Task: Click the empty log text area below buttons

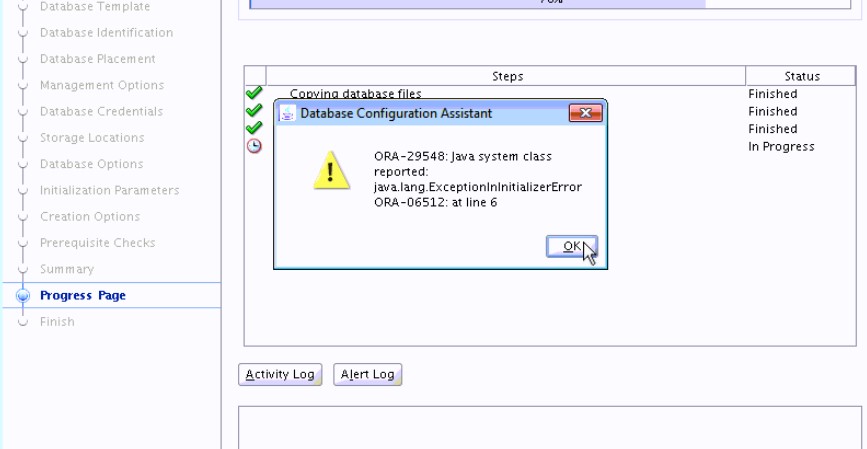Action: tap(550, 427)
